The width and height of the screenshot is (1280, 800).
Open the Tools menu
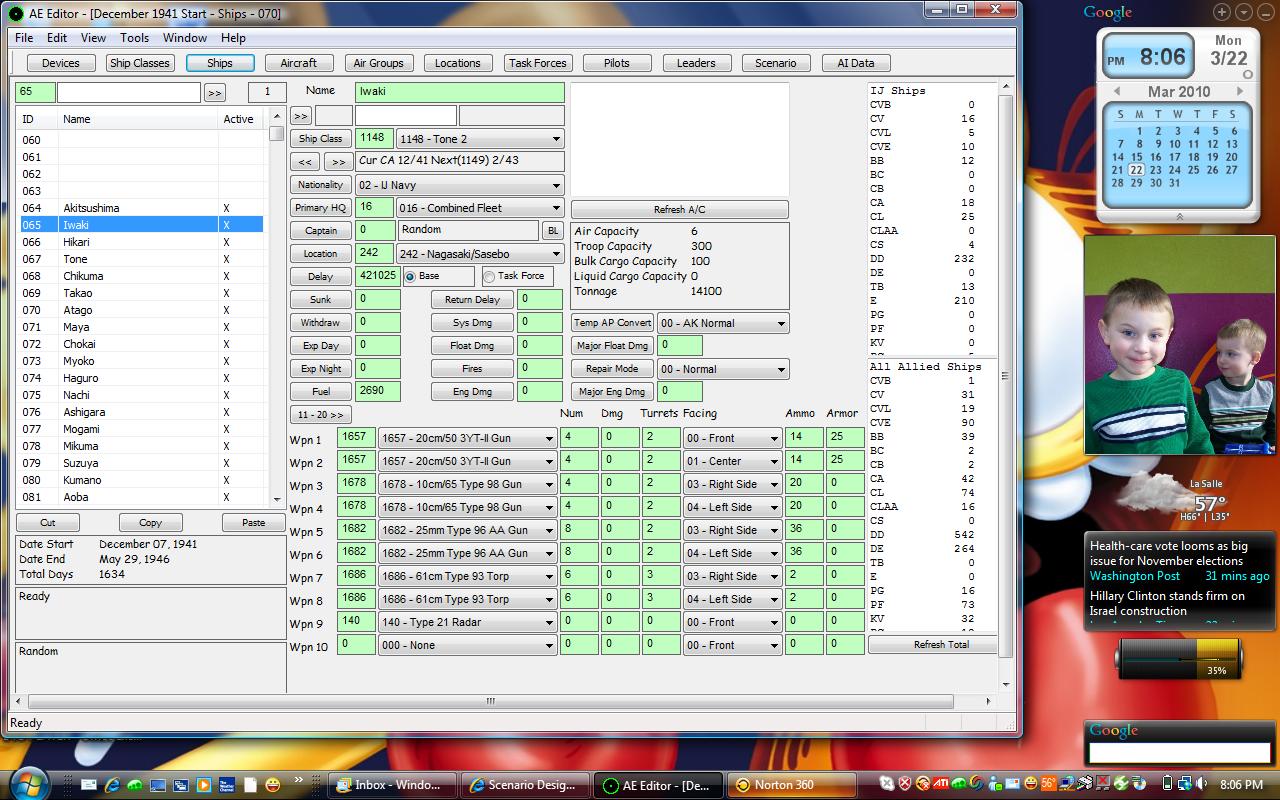tap(134, 38)
